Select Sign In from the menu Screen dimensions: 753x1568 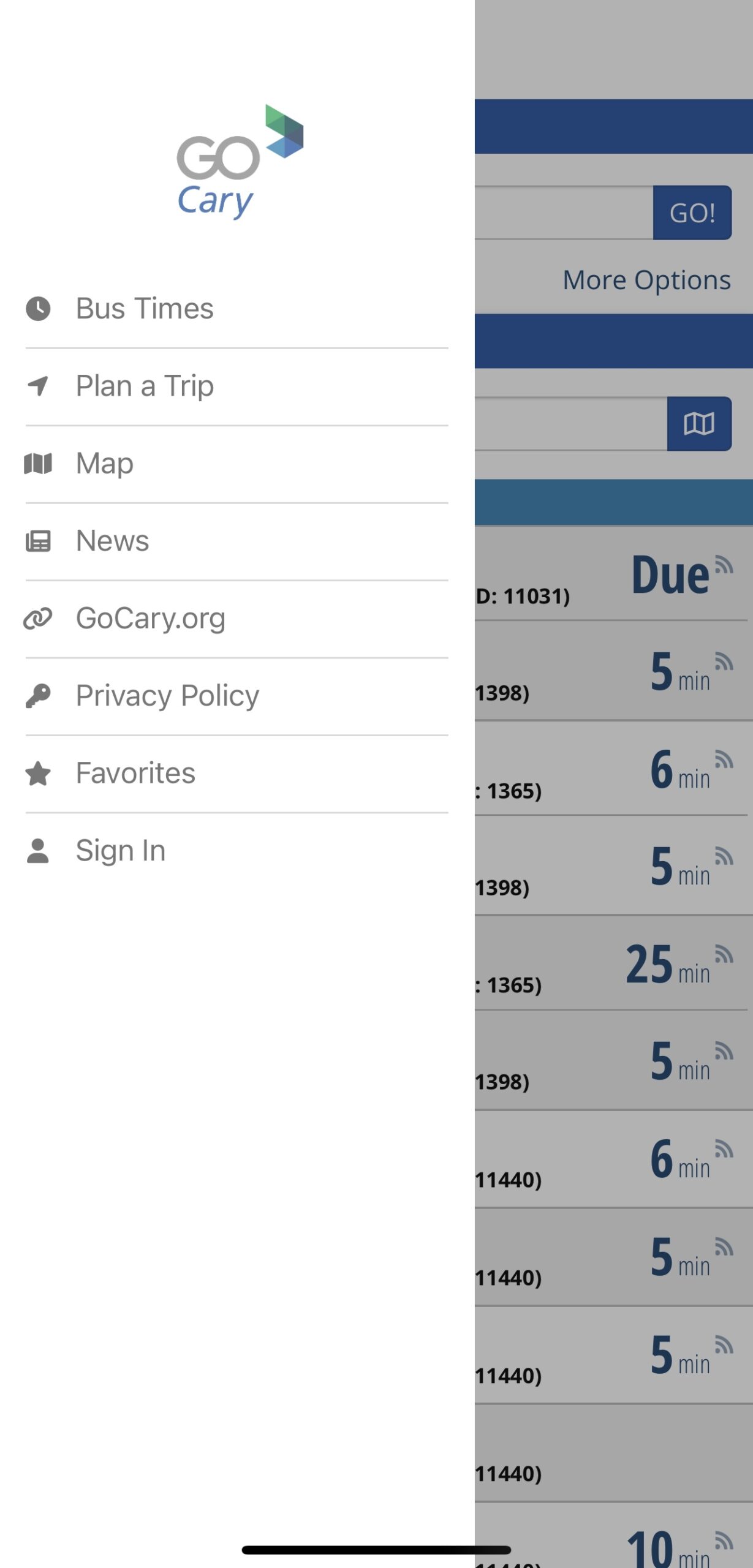(x=236, y=851)
